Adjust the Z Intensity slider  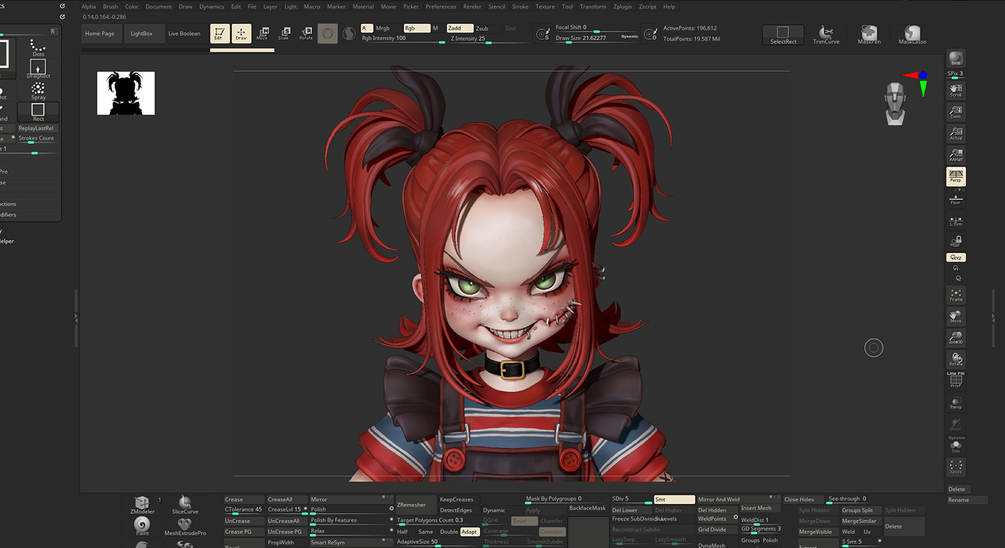tap(489, 38)
